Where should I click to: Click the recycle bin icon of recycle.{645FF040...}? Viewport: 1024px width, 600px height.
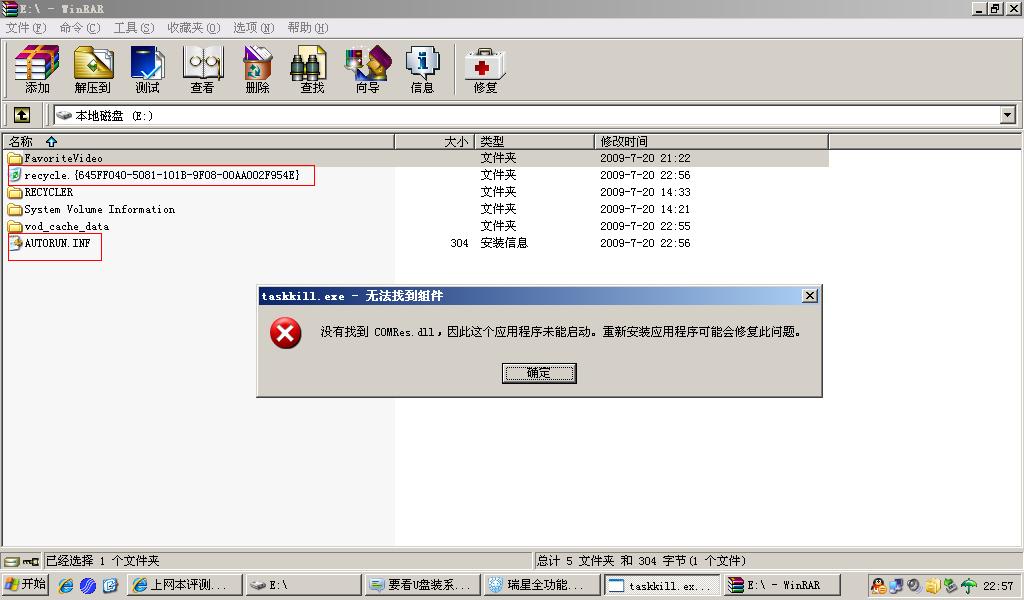tap(16, 175)
